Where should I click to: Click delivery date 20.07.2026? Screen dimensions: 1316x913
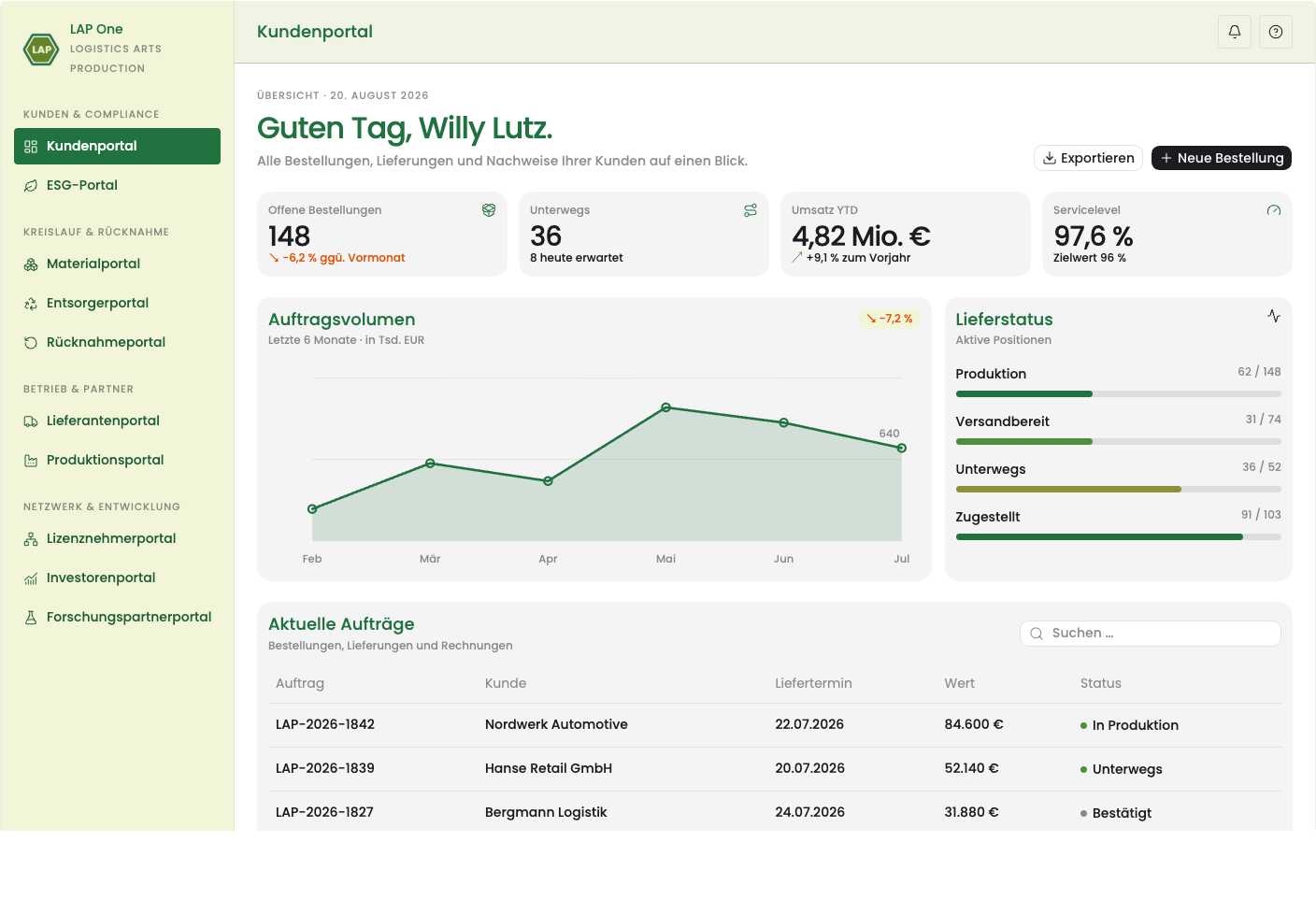click(x=809, y=768)
